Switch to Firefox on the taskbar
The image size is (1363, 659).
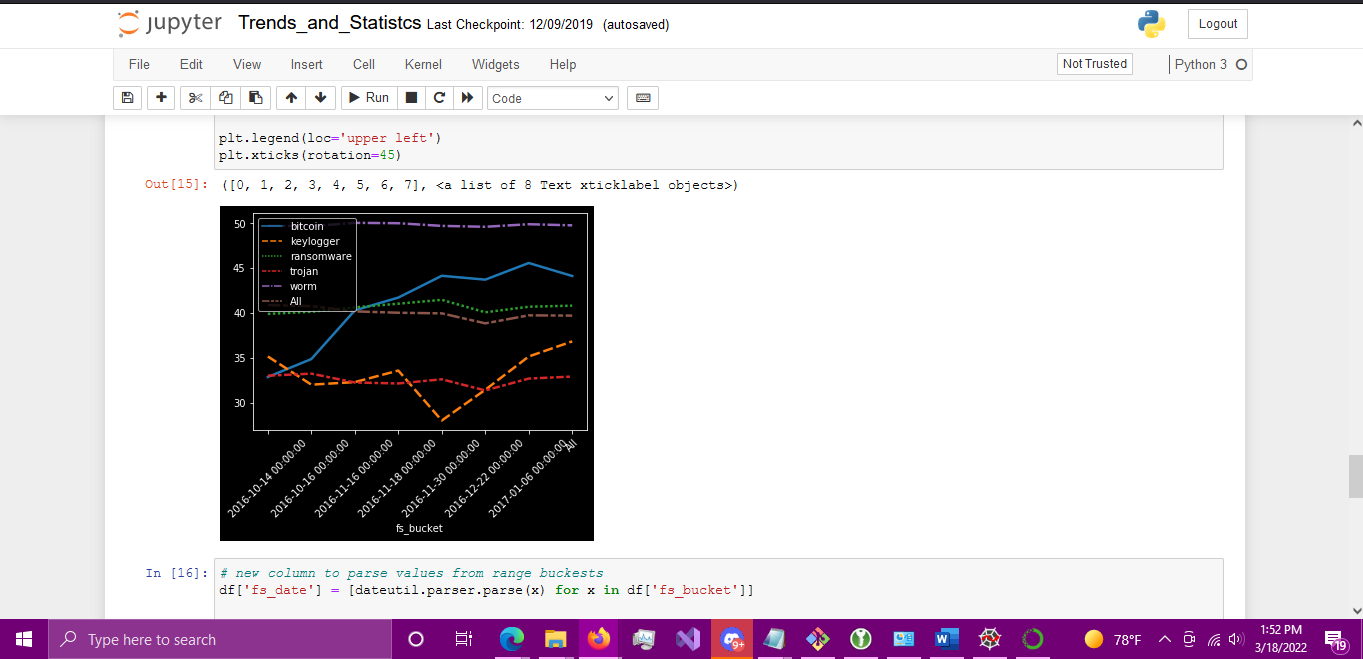pyautogui.click(x=599, y=639)
